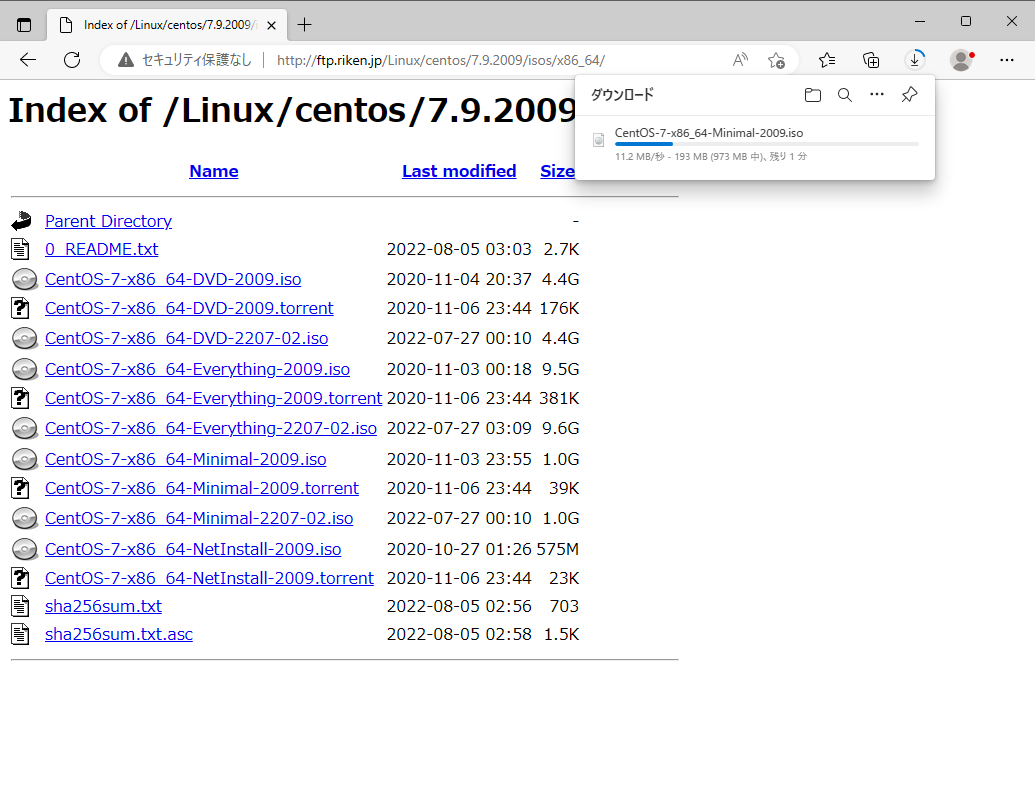
Task: Click disc icon beside NetInstall-2009.iso
Action: [24, 549]
